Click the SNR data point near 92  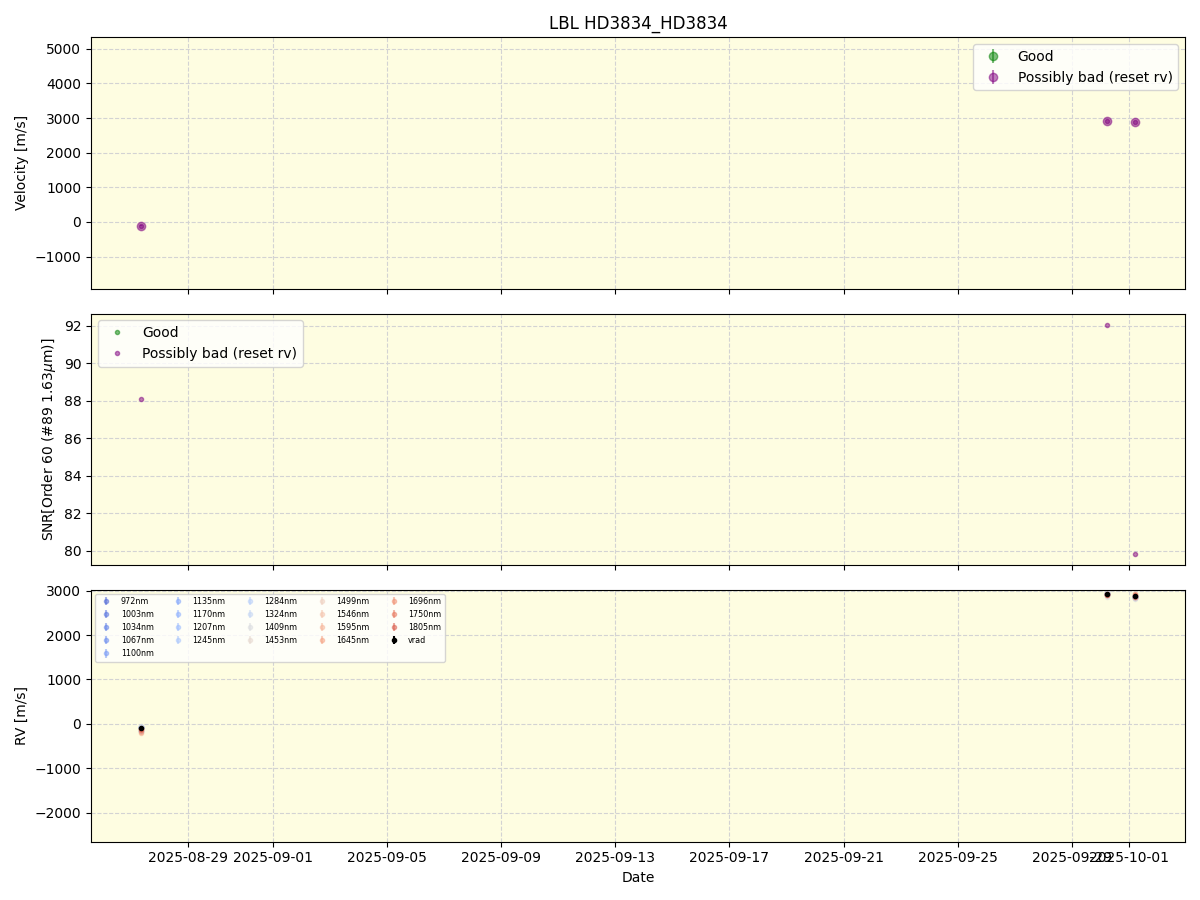(x=1107, y=325)
